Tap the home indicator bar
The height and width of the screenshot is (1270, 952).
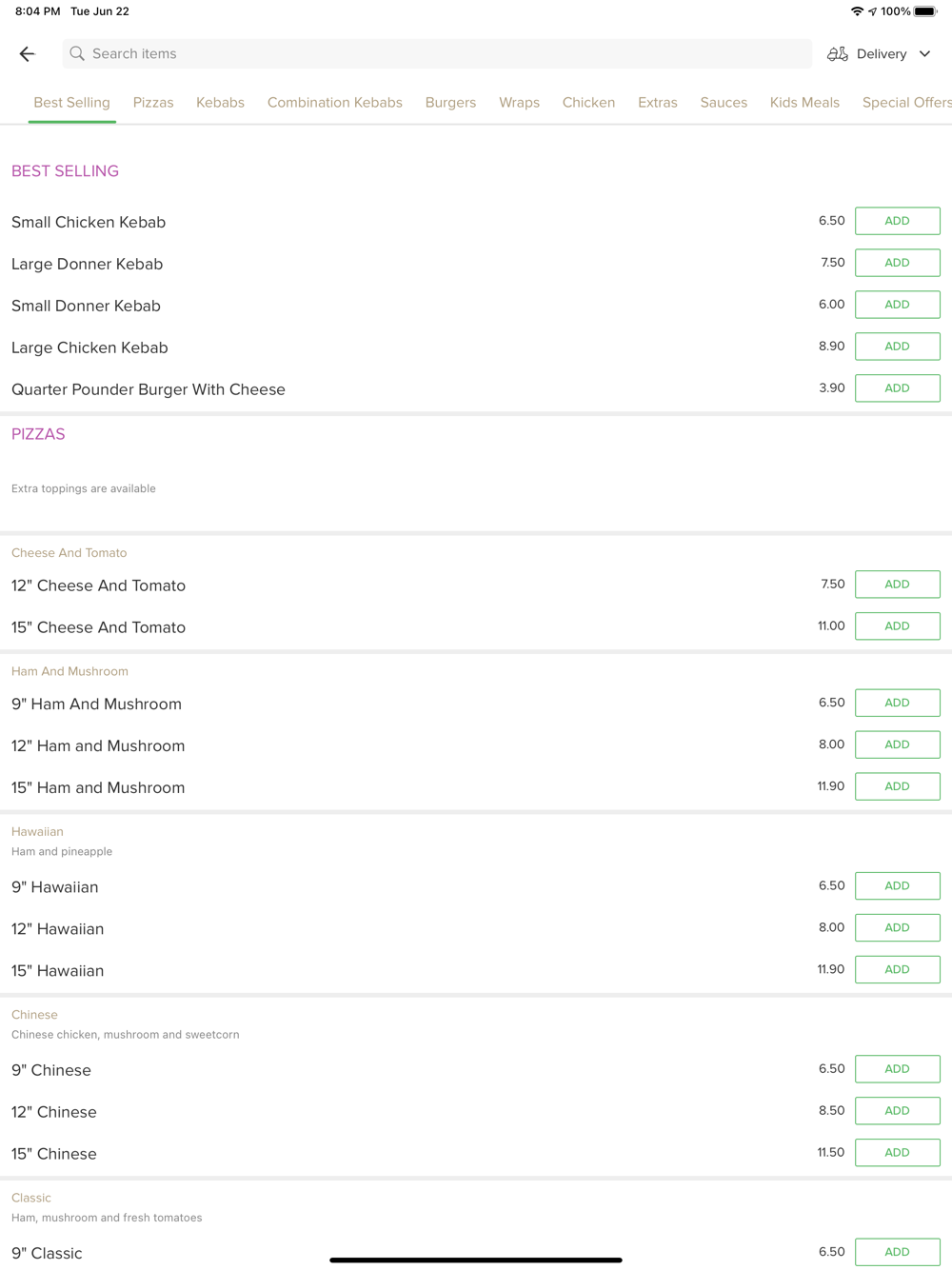tap(476, 1260)
